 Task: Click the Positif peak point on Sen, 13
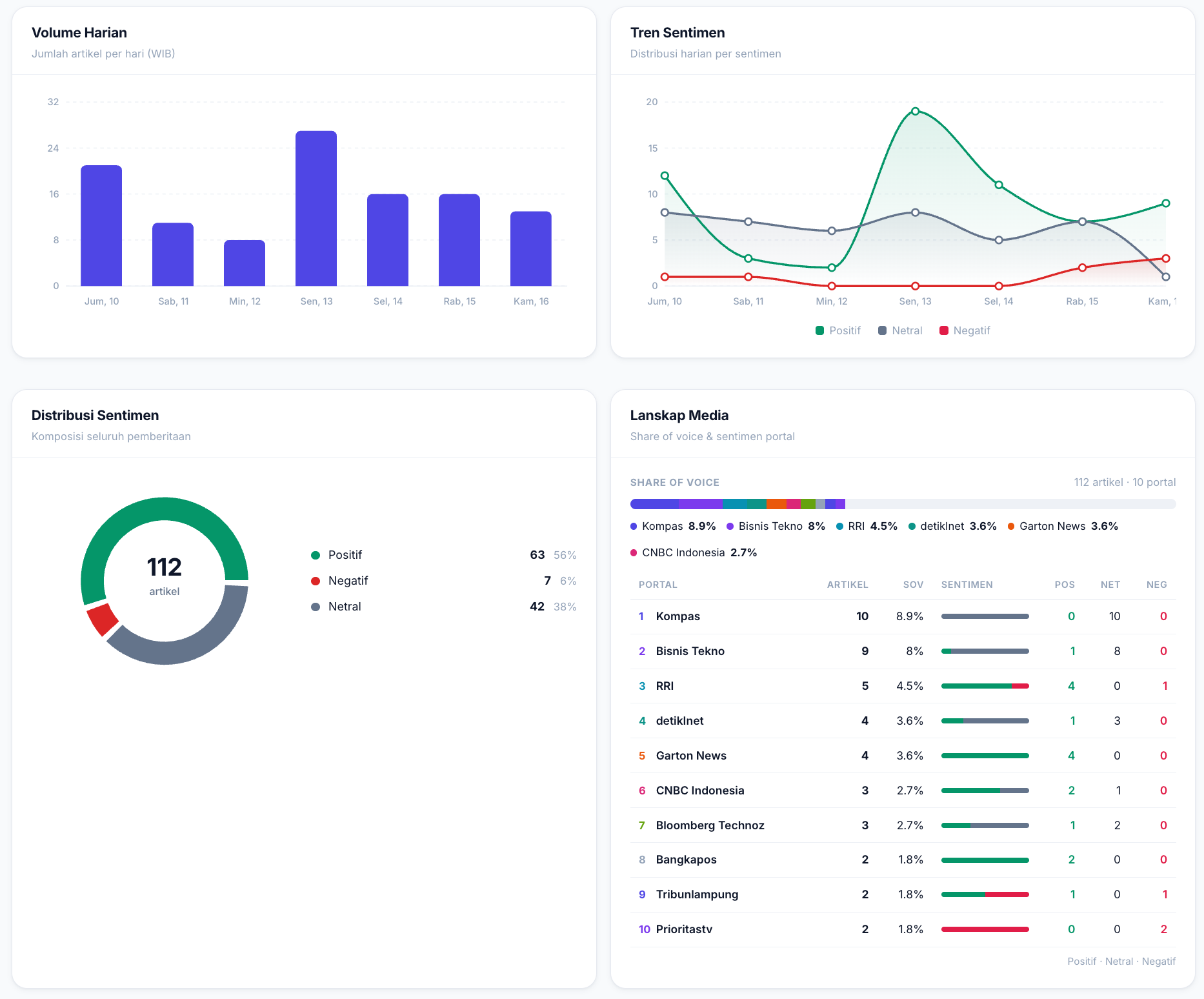tap(915, 111)
